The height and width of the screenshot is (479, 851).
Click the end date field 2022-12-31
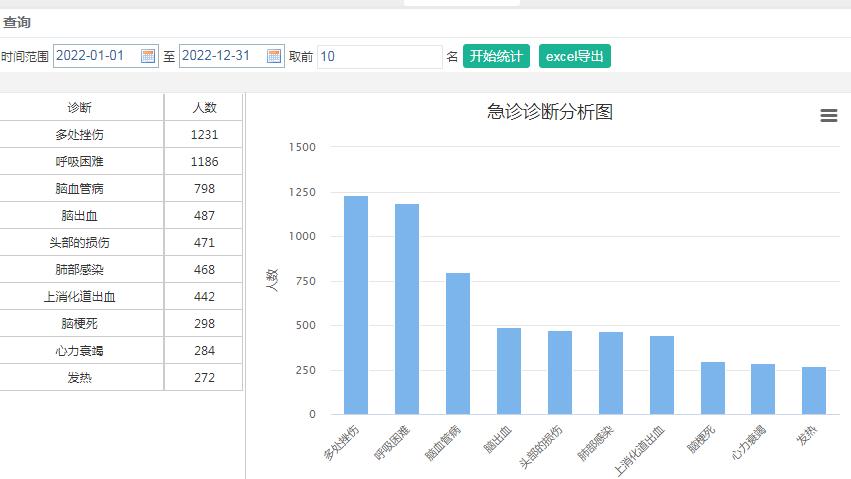tap(222, 57)
